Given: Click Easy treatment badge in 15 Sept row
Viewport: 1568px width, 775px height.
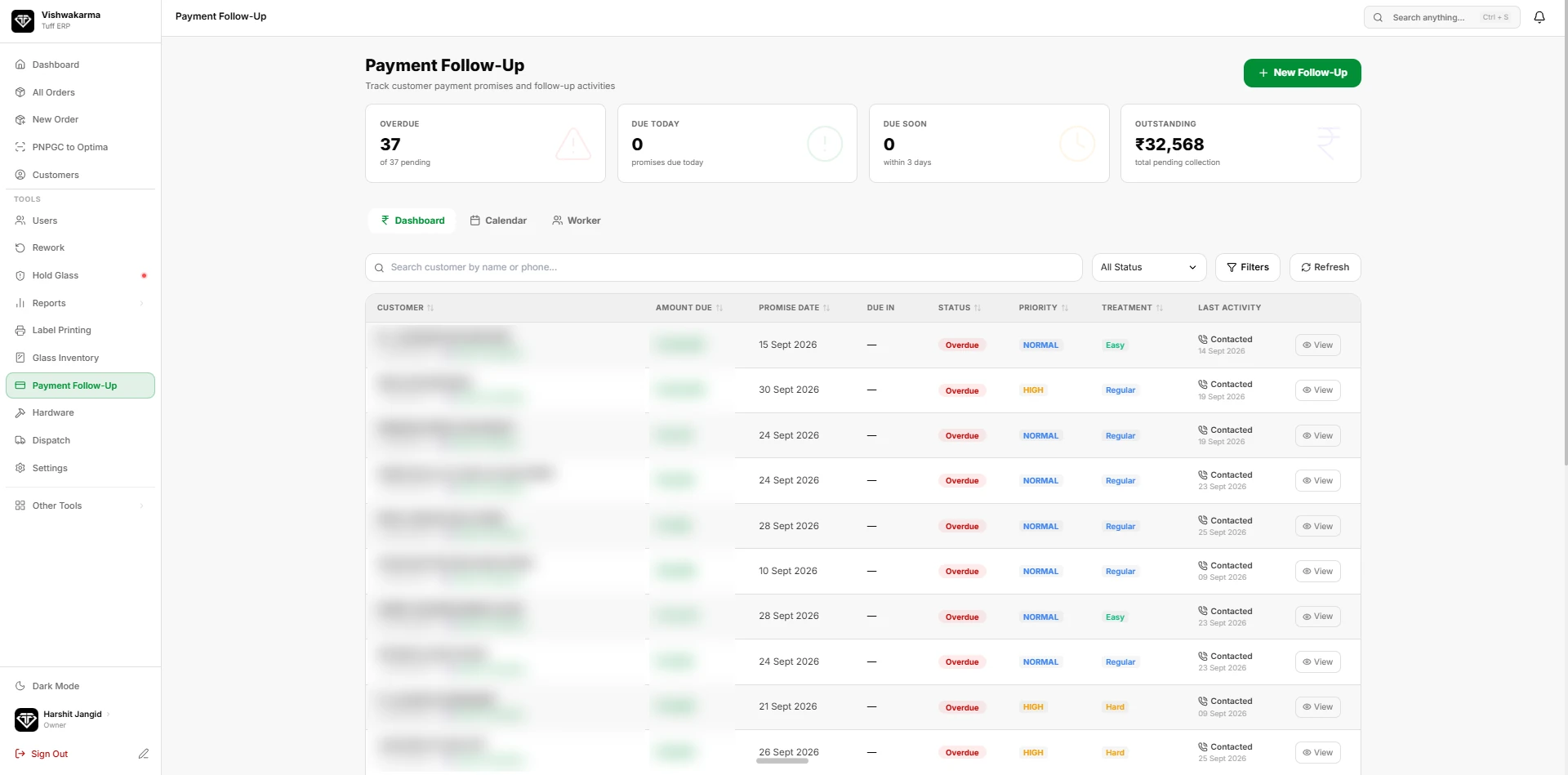Looking at the screenshot, I should point(1115,345).
